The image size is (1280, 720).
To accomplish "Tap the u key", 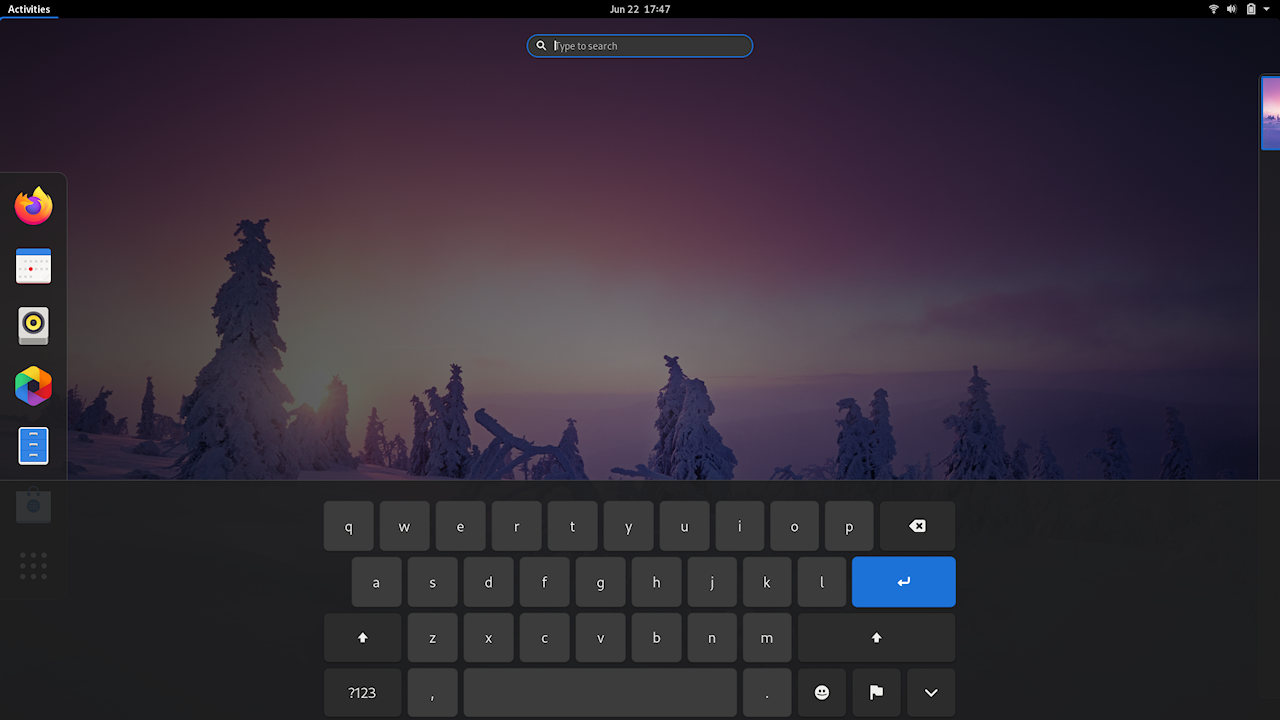I will click(x=684, y=526).
